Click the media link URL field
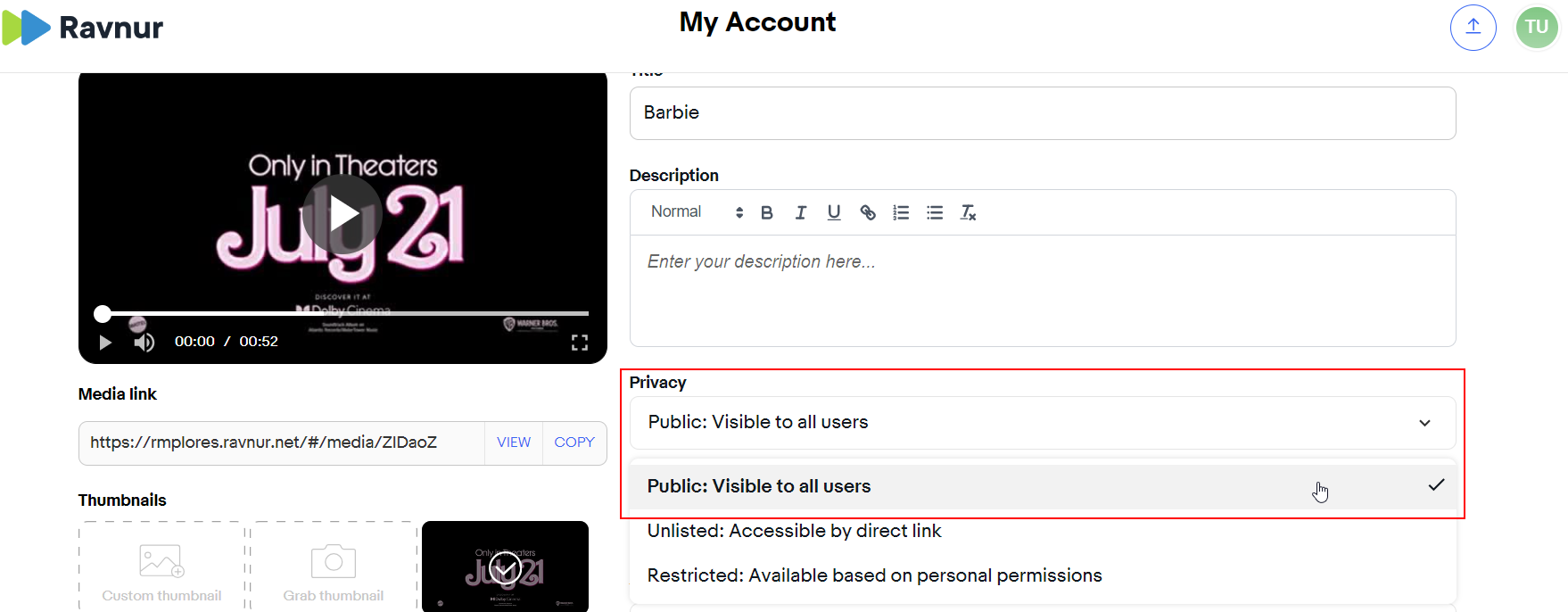 pyautogui.click(x=282, y=442)
